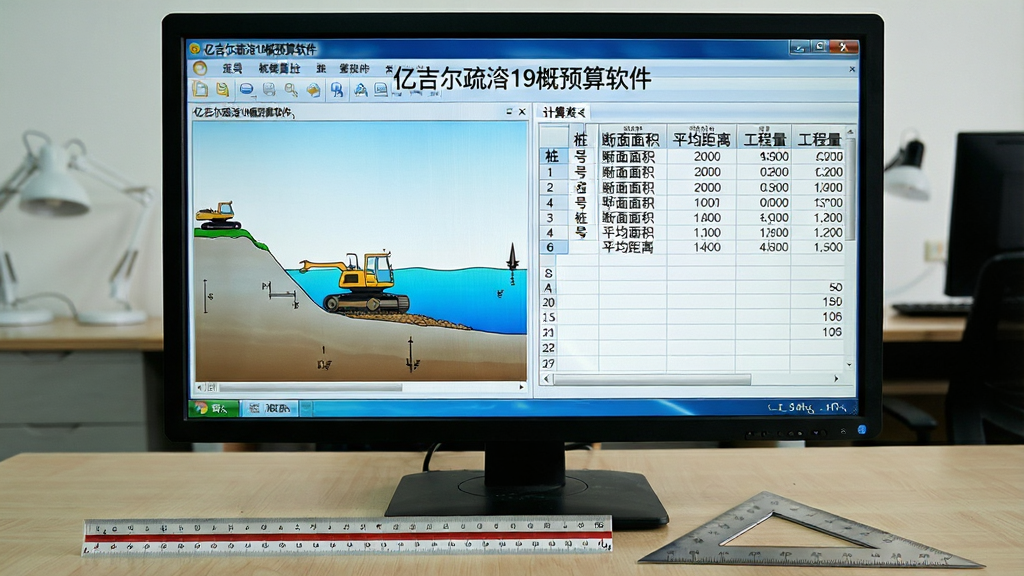Click the application's taskbar button
Screen dimensions: 1024x576
(x=270, y=408)
